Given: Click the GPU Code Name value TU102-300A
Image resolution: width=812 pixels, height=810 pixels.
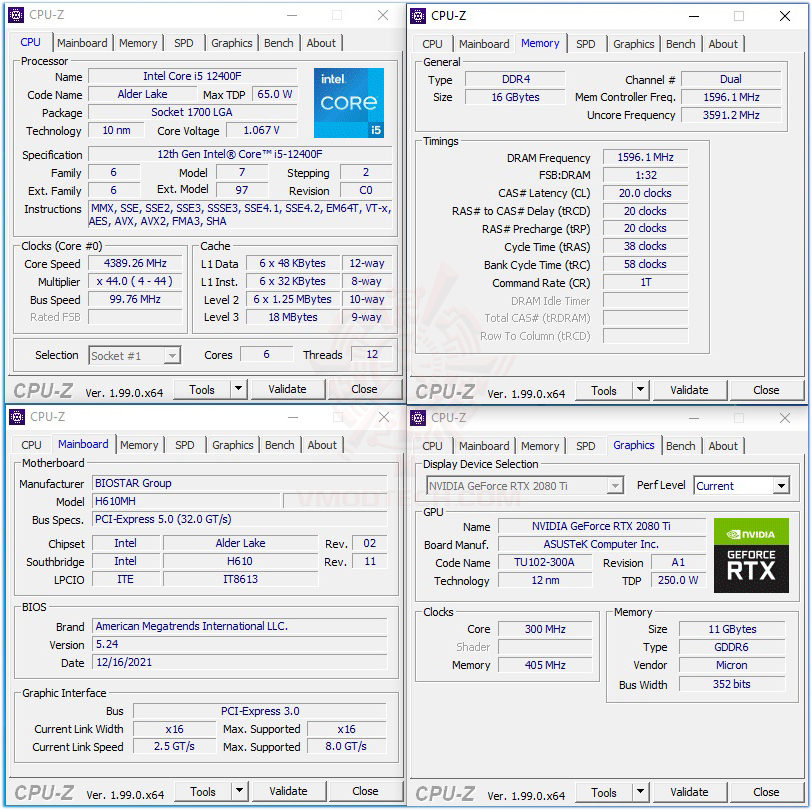Looking at the screenshot, I should pos(544,562).
